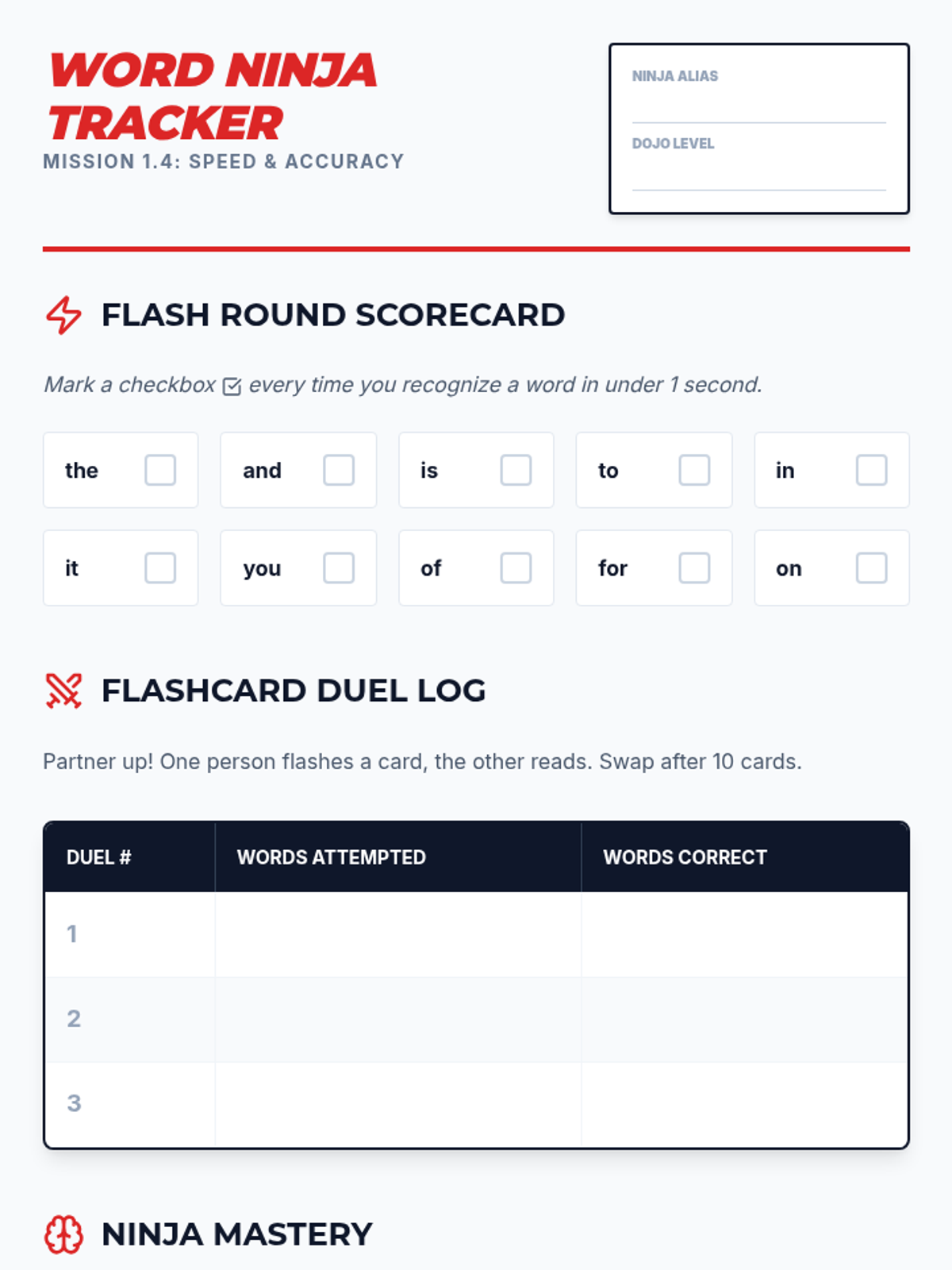Image resolution: width=952 pixels, height=1270 pixels.
Task: Toggle the checkbox for "to"
Action: [694, 470]
